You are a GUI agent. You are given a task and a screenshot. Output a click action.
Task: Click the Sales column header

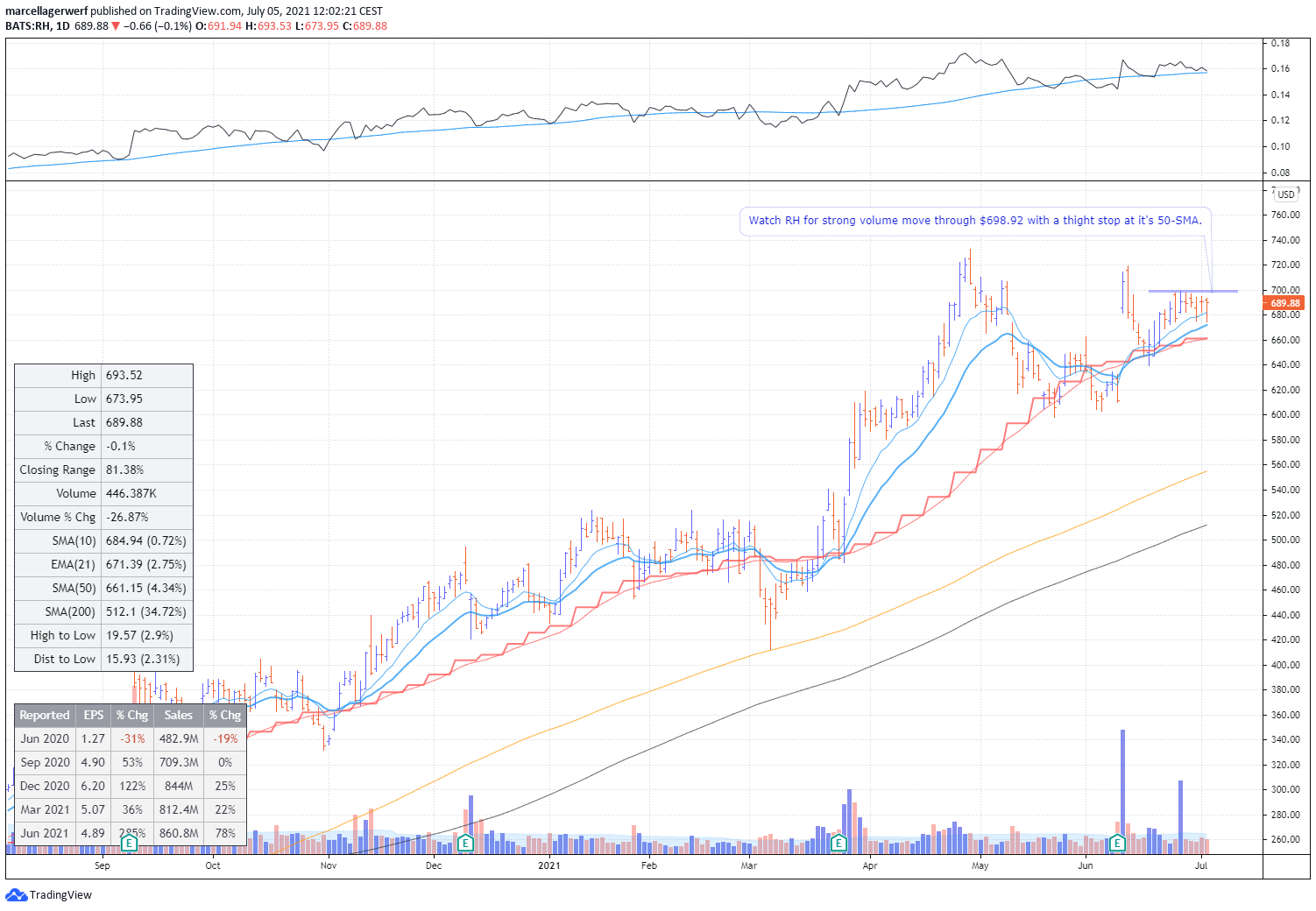179,715
